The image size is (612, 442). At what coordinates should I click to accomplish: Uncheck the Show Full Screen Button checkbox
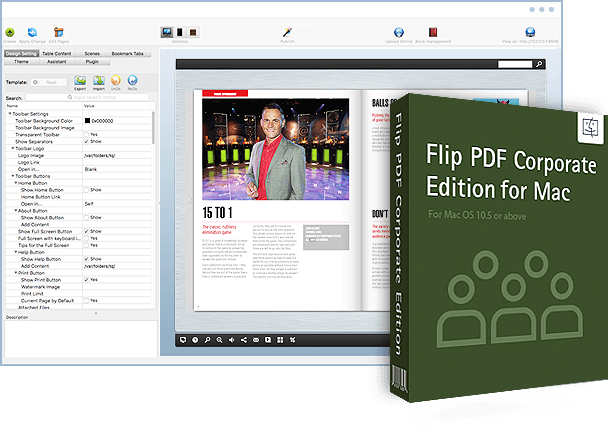[86, 231]
